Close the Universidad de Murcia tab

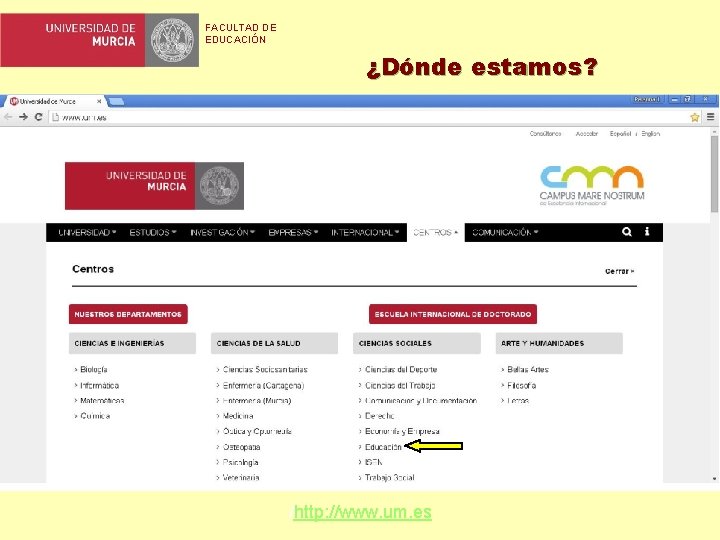99,101
